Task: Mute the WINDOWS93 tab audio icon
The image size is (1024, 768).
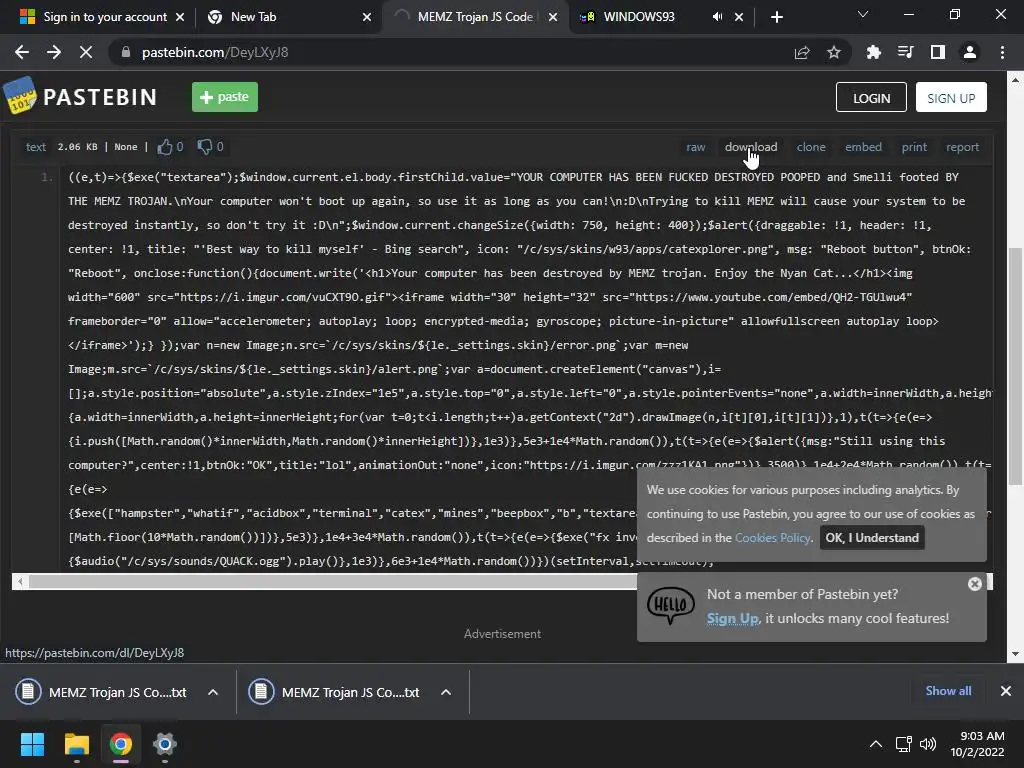Action: pos(717,17)
